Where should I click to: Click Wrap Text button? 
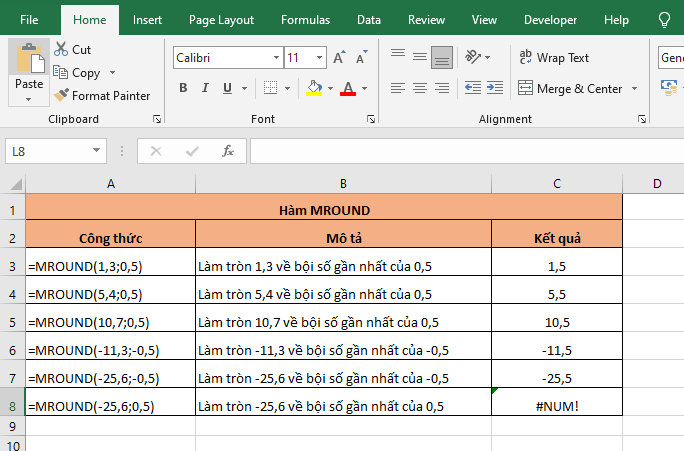(554, 58)
